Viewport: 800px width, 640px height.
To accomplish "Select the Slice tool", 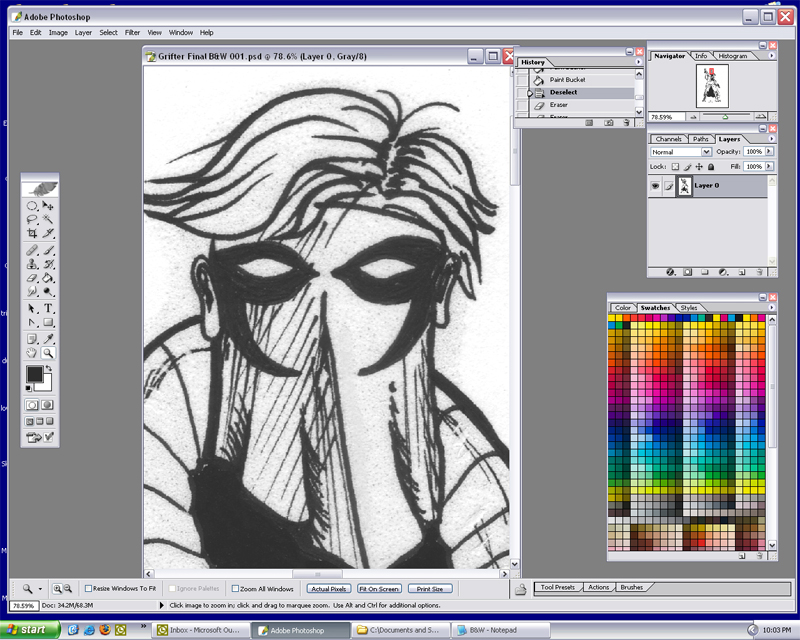I will point(48,233).
